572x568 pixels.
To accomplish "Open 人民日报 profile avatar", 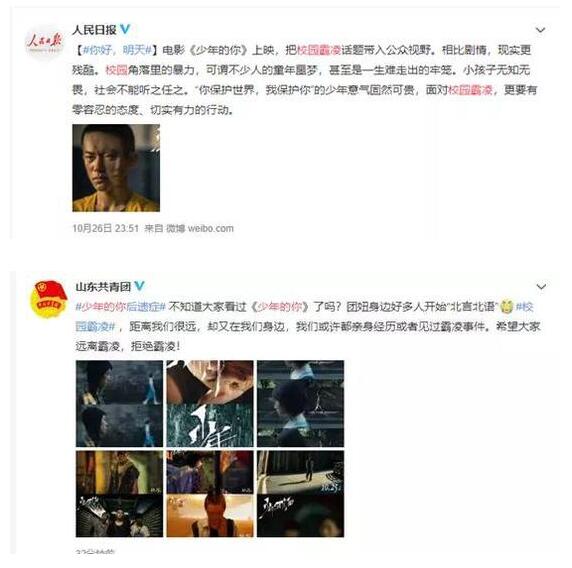I will (x=44, y=42).
